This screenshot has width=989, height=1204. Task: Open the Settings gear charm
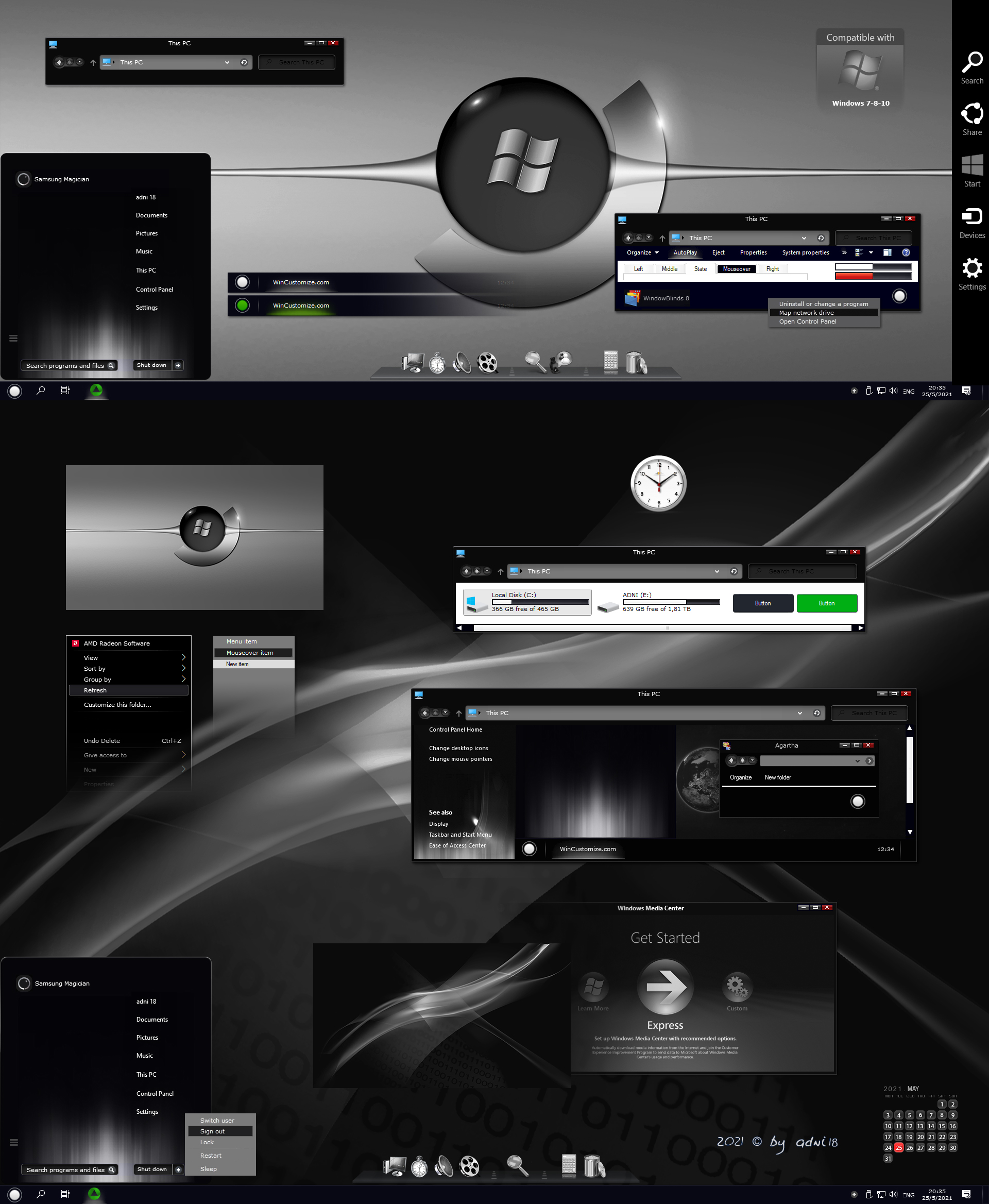pyautogui.click(x=972, y=274)
